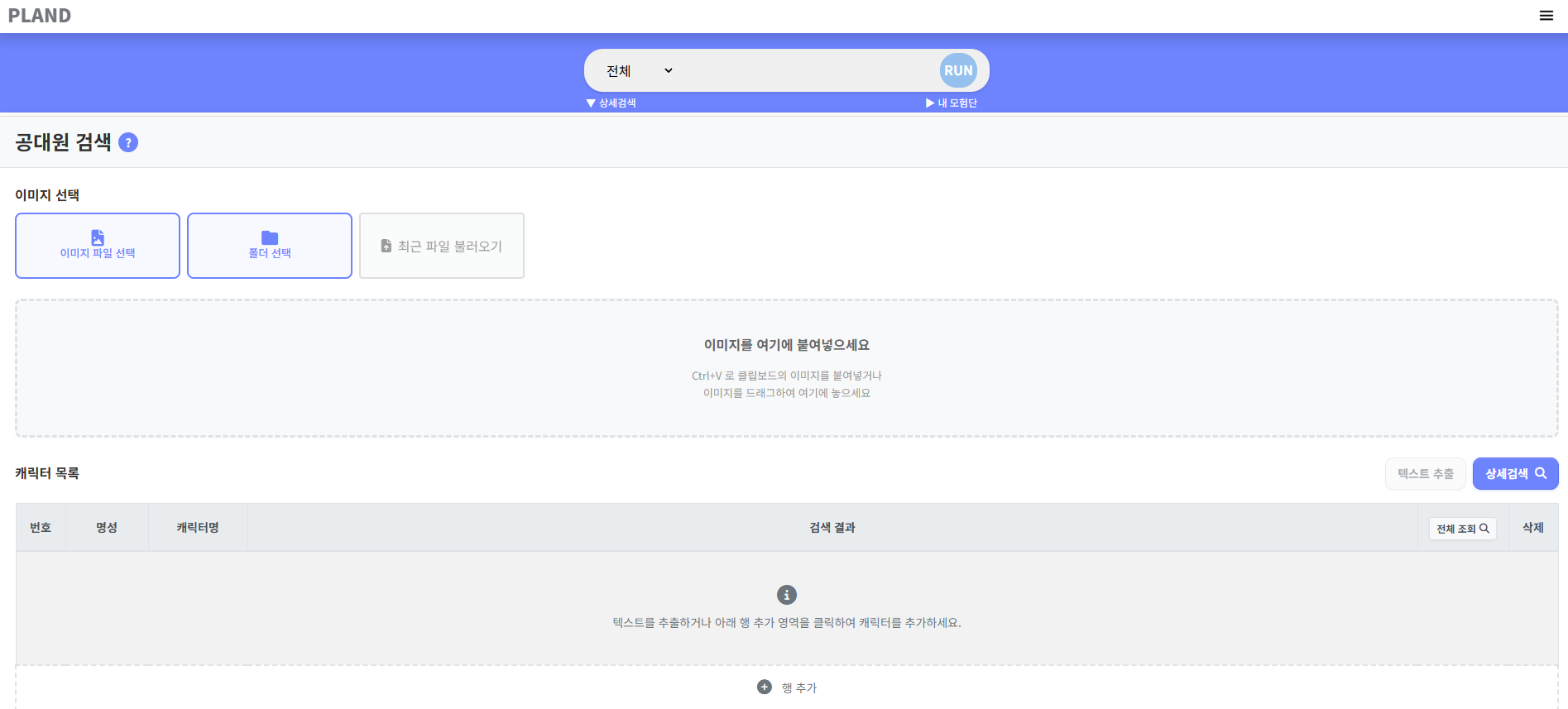Viewport: 1568px width, 709px height.
Task: Click the PLAND logo
Action: (40, 16)
